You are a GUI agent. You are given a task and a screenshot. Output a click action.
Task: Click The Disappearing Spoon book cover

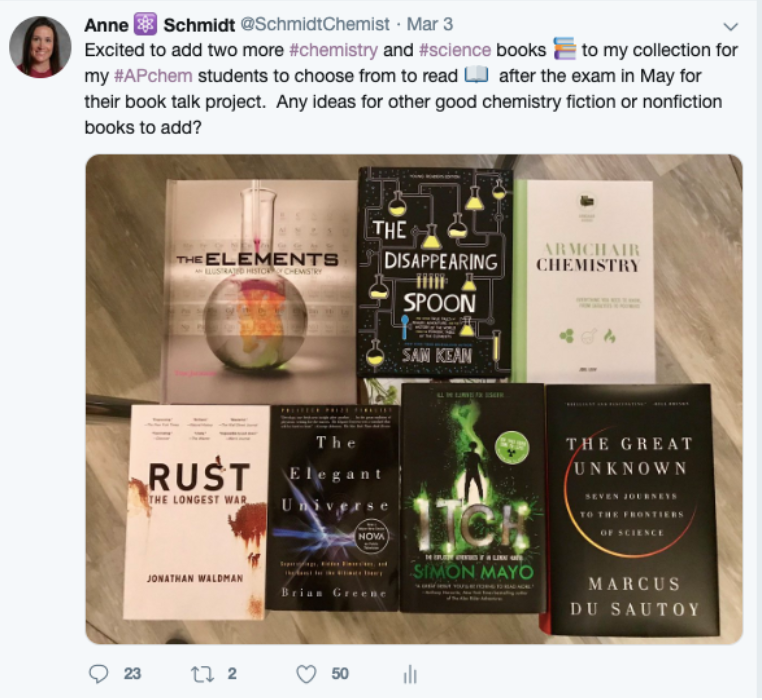(x=435, y=272)
